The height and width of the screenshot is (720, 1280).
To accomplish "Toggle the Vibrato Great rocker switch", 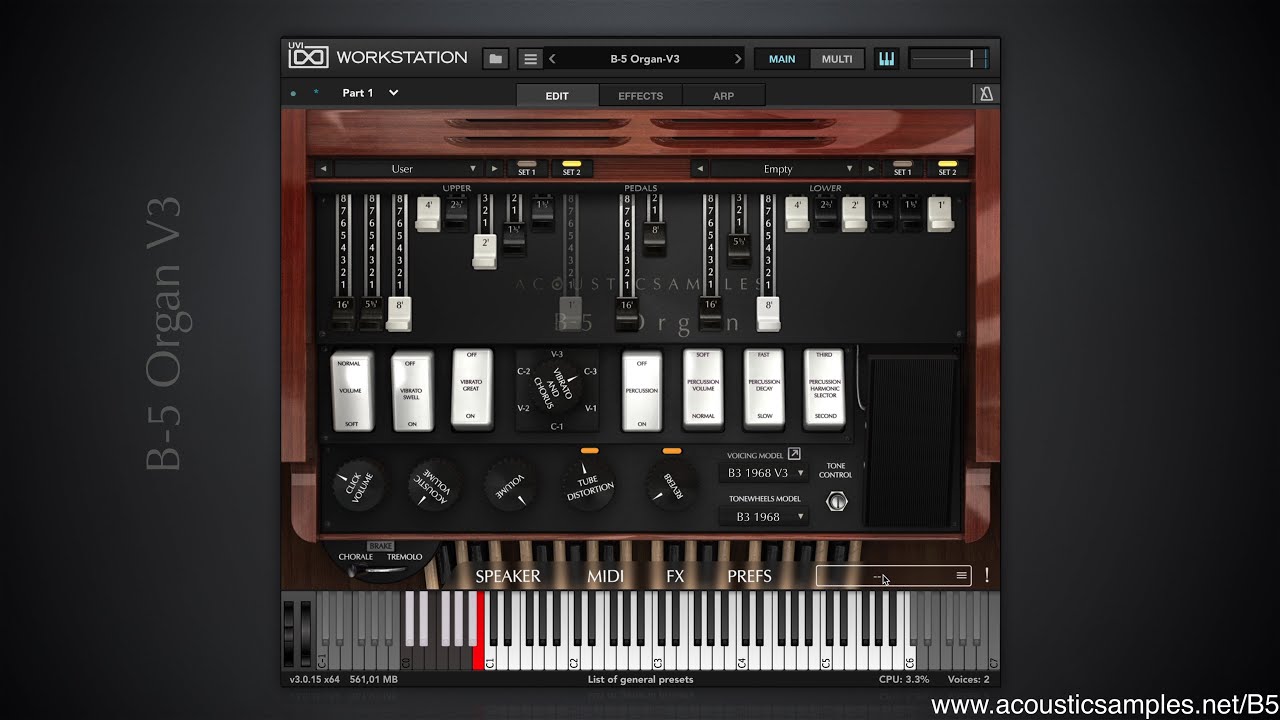I will point(471,389).
